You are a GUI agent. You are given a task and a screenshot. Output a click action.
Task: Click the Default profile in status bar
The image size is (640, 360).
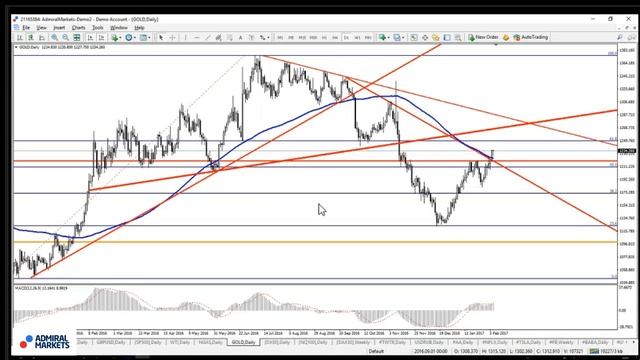tap(376, 351)
